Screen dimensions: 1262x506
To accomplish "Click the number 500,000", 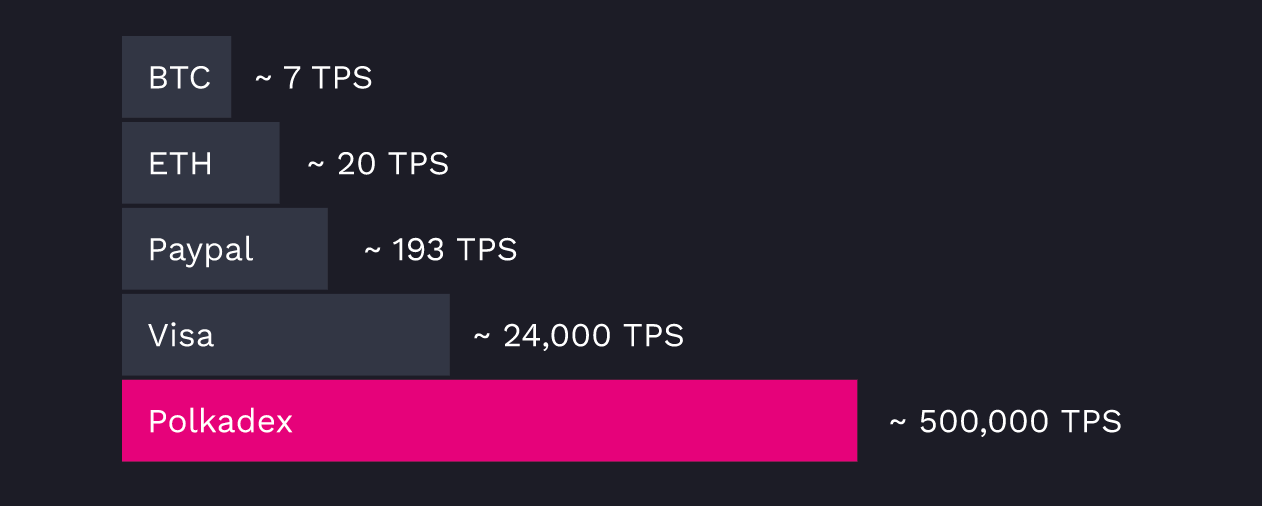I will click(985, 423).
